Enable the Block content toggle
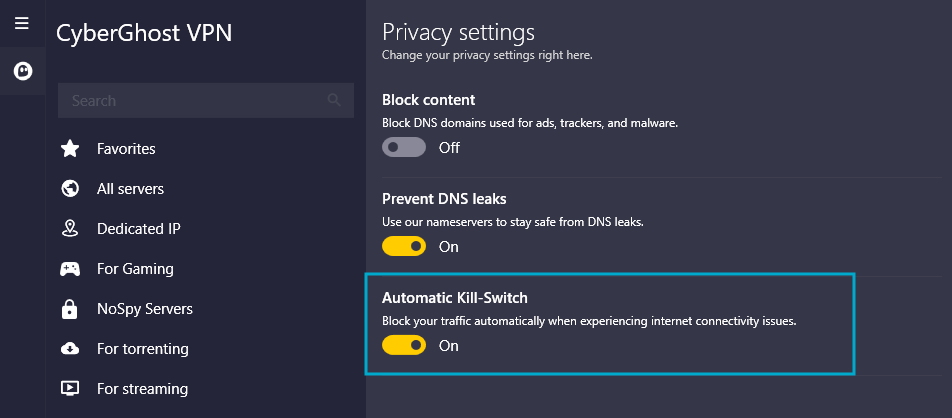 (x=404, y=147)
